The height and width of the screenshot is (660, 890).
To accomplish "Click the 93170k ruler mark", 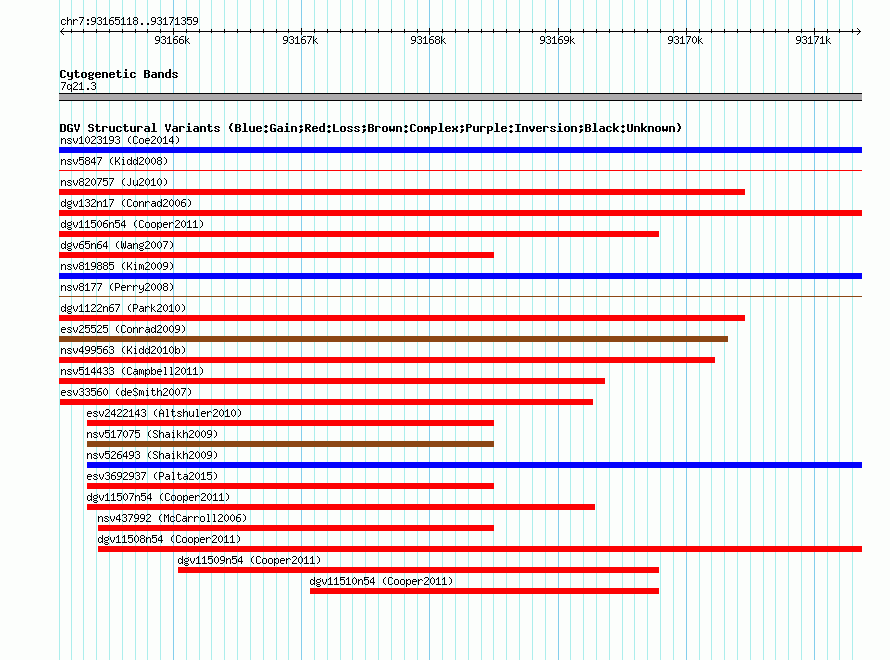I will [x=685, y=40].
